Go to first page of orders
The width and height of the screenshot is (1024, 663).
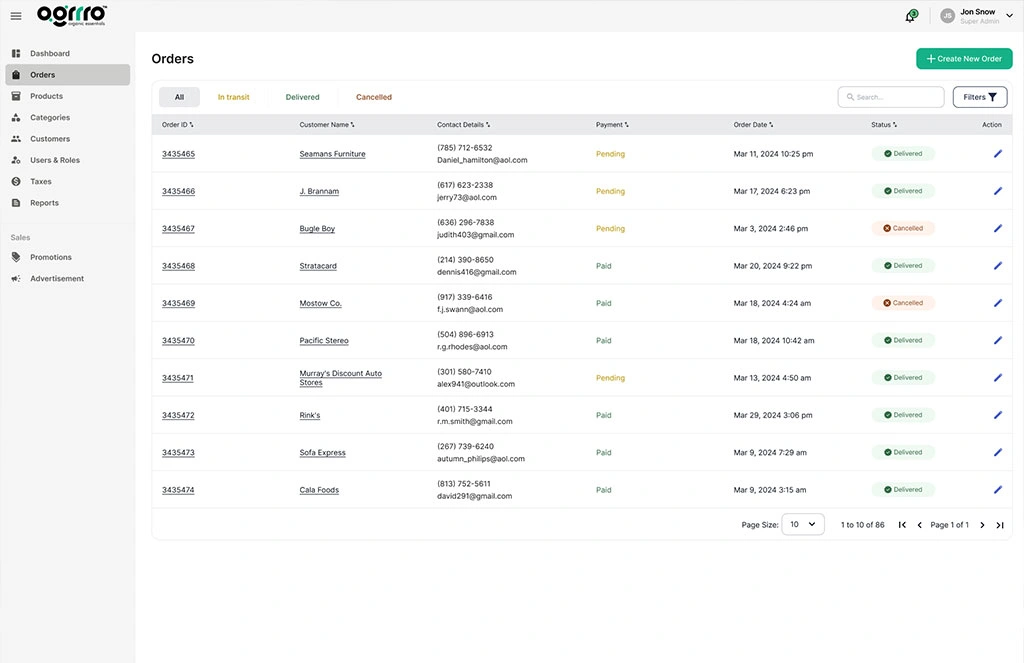coord(902,525)
